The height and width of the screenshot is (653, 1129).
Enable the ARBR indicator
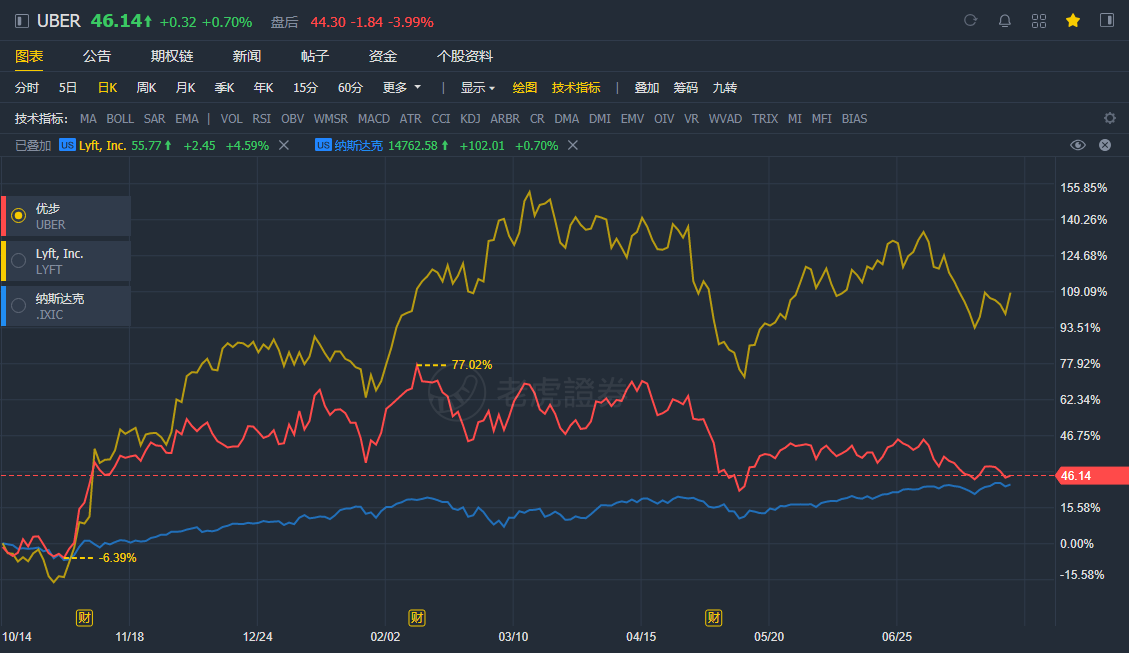(505, 119)
